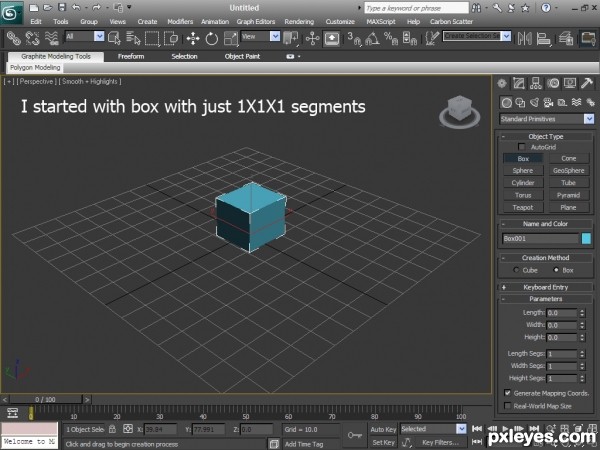The image size is (600, 450).
Task: Click the Pyramid primitive button
Action: [568, 195]
